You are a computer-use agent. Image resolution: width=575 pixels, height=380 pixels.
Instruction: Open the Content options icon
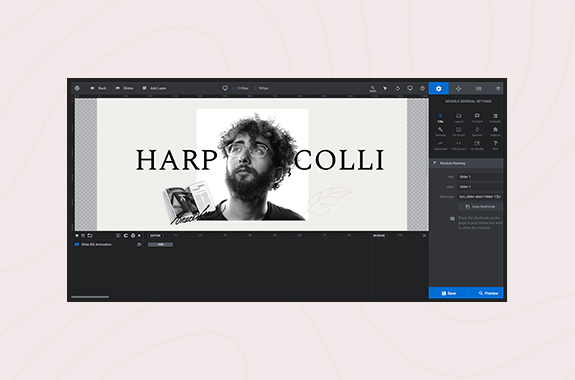tap(477, 118)
